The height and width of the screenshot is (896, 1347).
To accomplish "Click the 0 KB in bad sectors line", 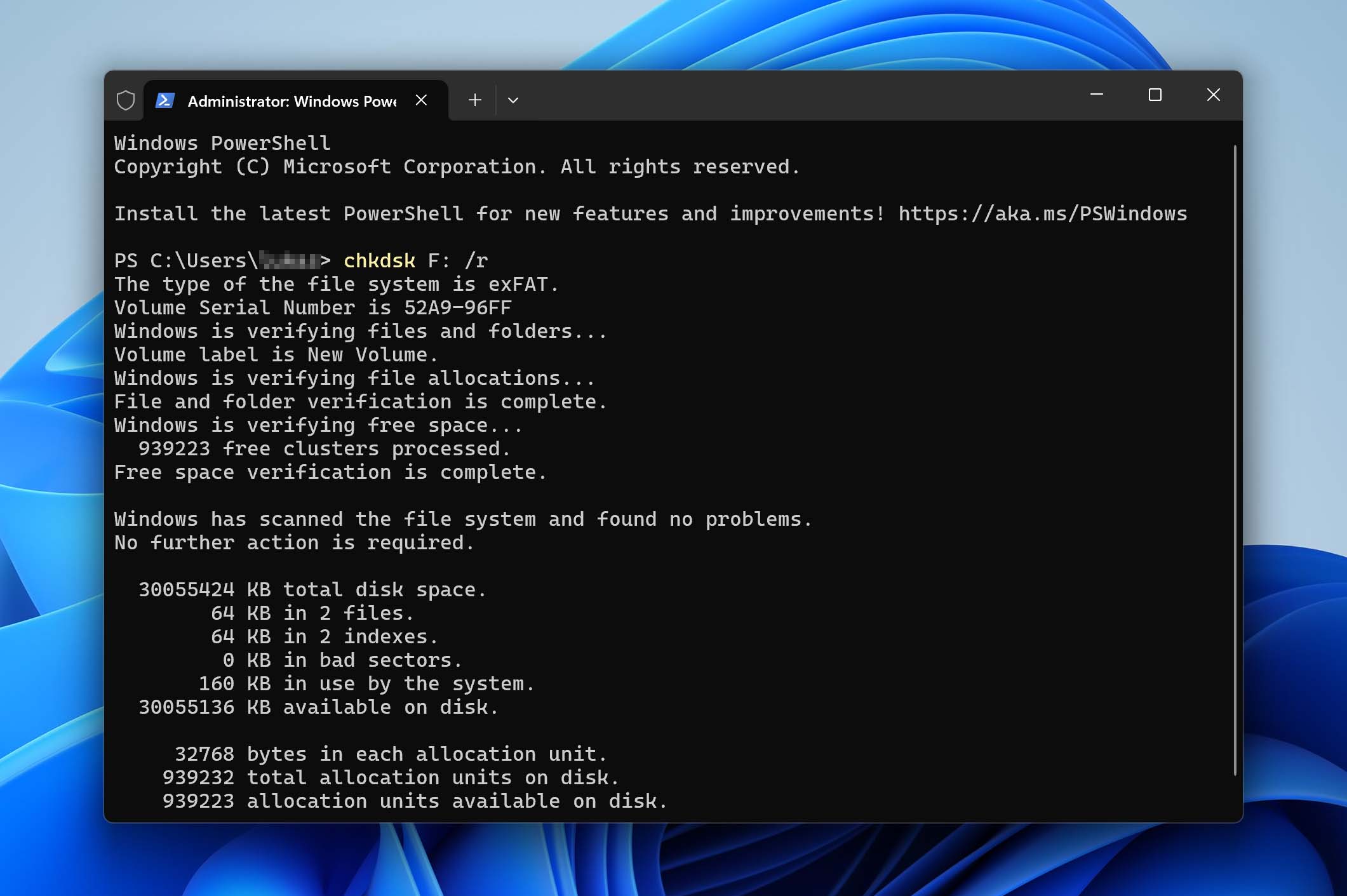I will (x=343, y=660).
